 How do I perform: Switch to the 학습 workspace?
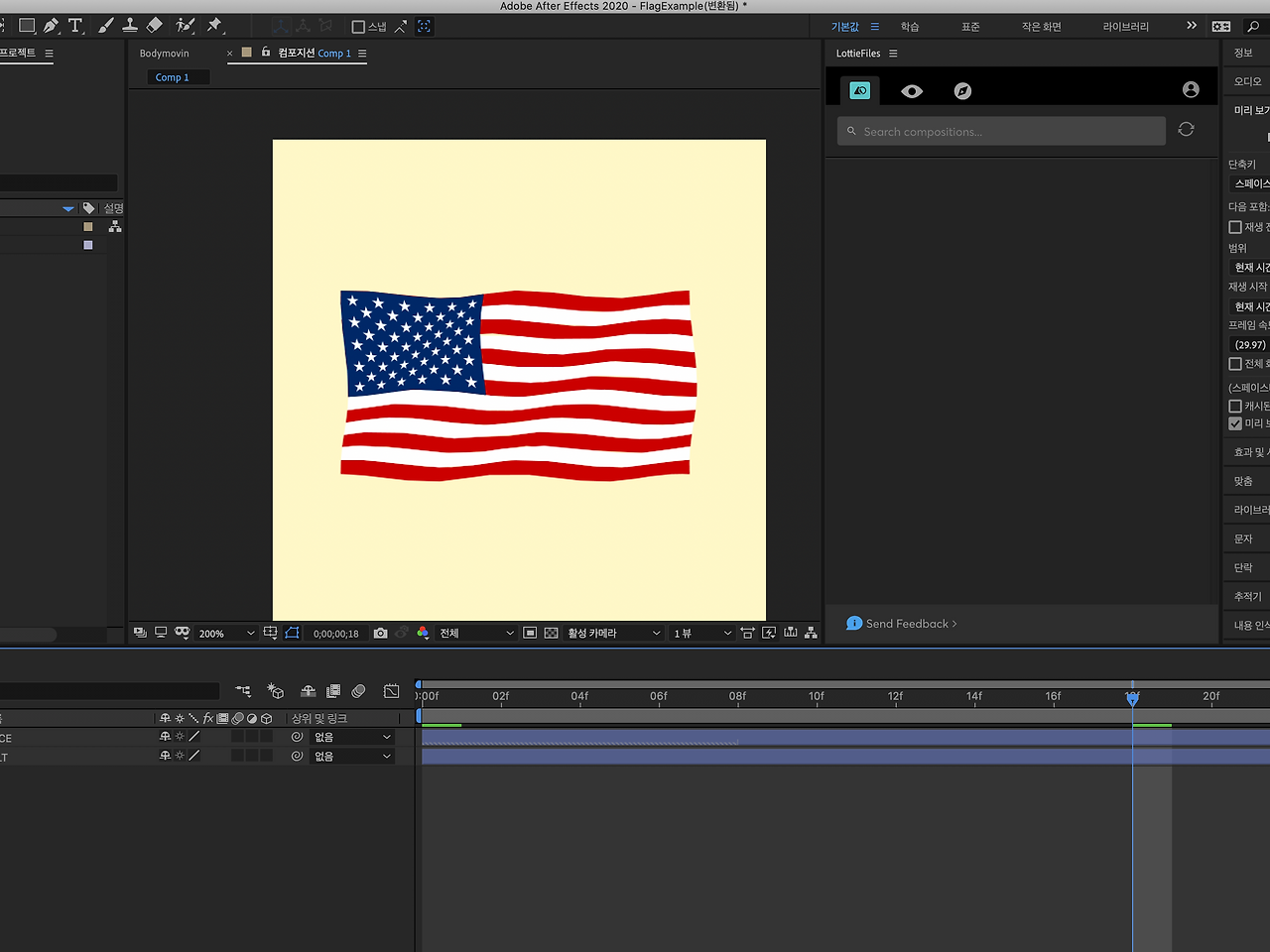[910, 27]
